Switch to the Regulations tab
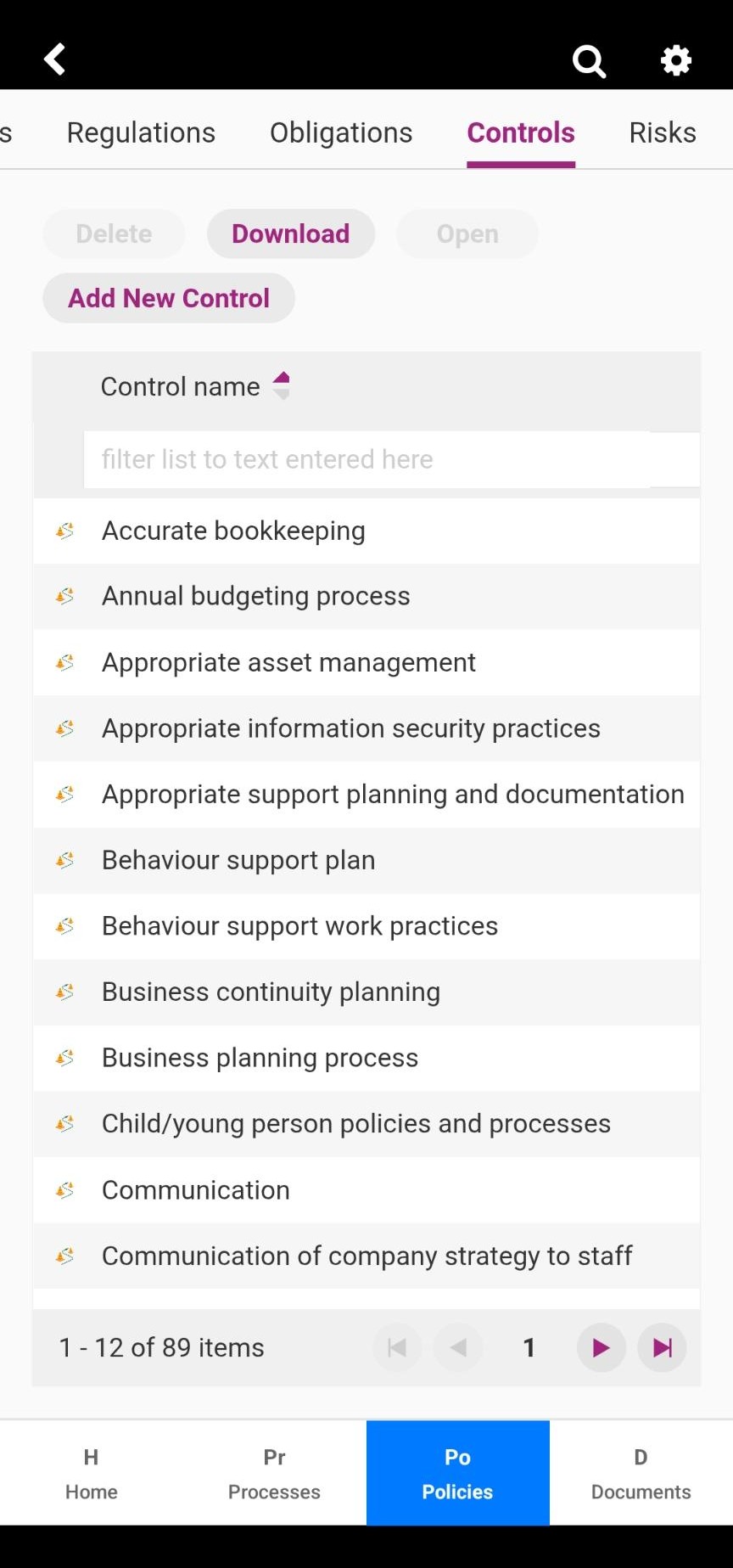This screenshot has height=1568, width=733. [141, 132]
